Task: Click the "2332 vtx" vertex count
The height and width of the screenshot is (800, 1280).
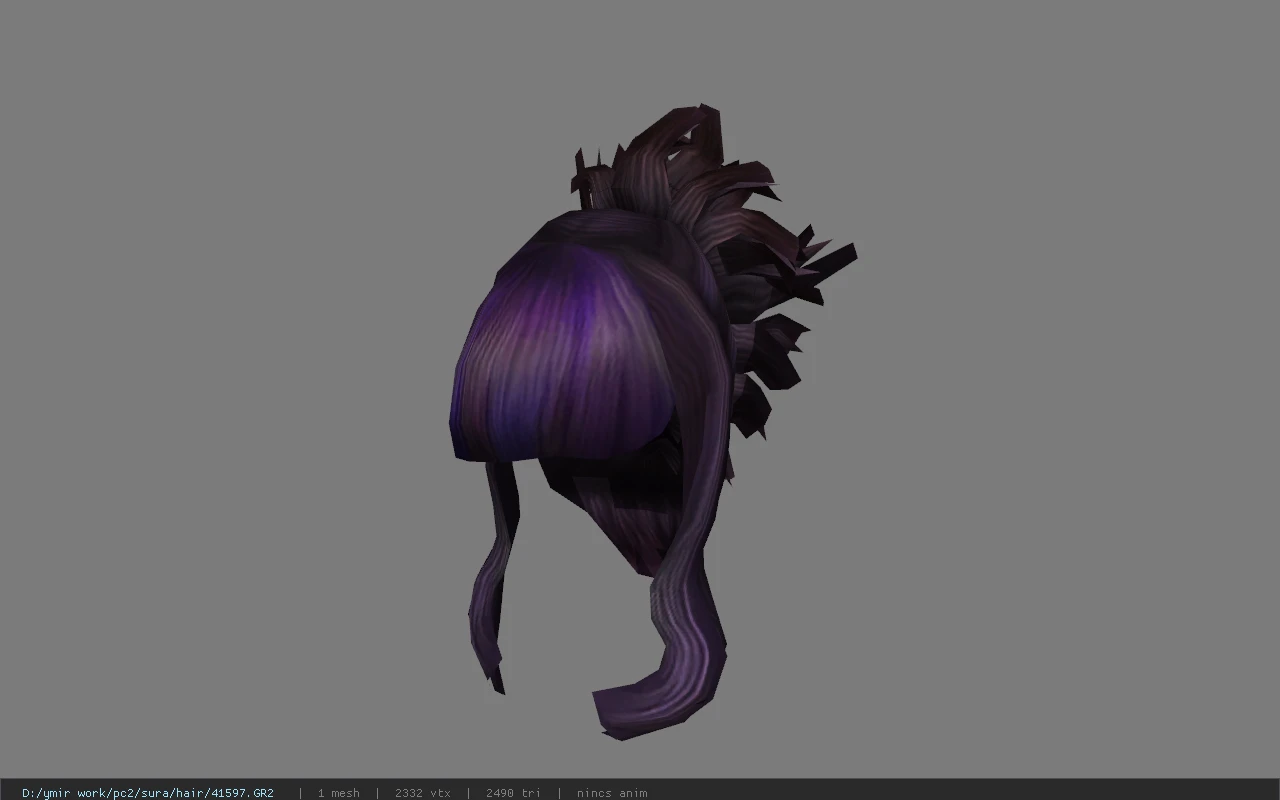Action: pos(423,793)
